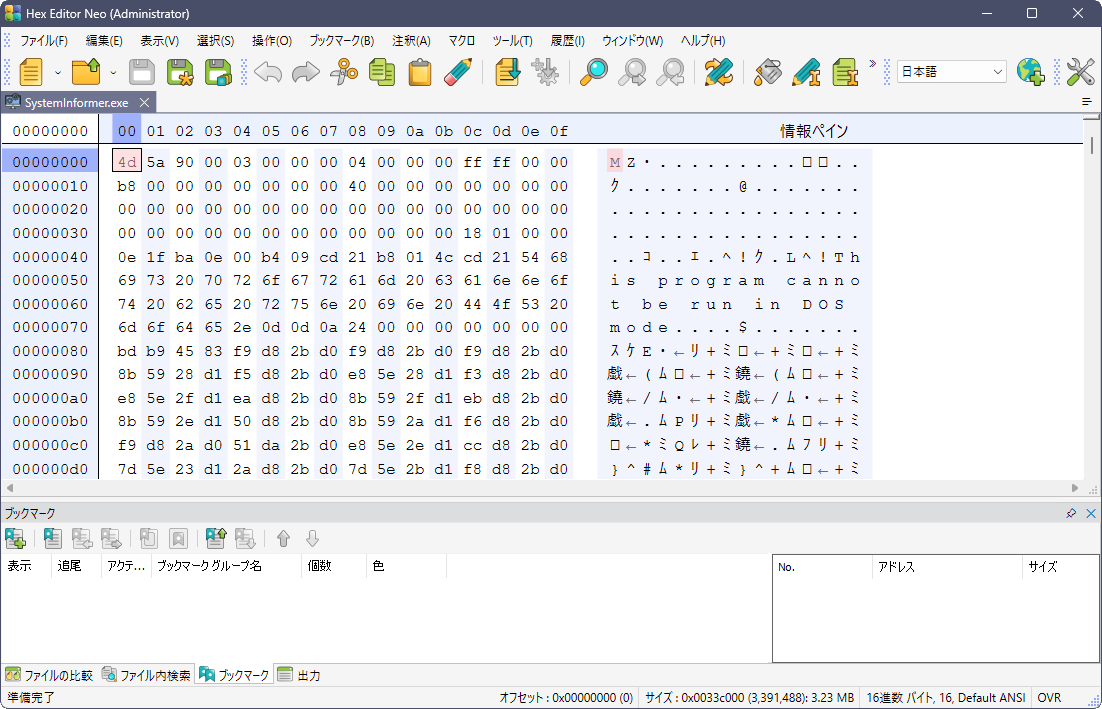1102x709 pixels.
Task: Open the 編集(E) menu
Action: point(104,41)
